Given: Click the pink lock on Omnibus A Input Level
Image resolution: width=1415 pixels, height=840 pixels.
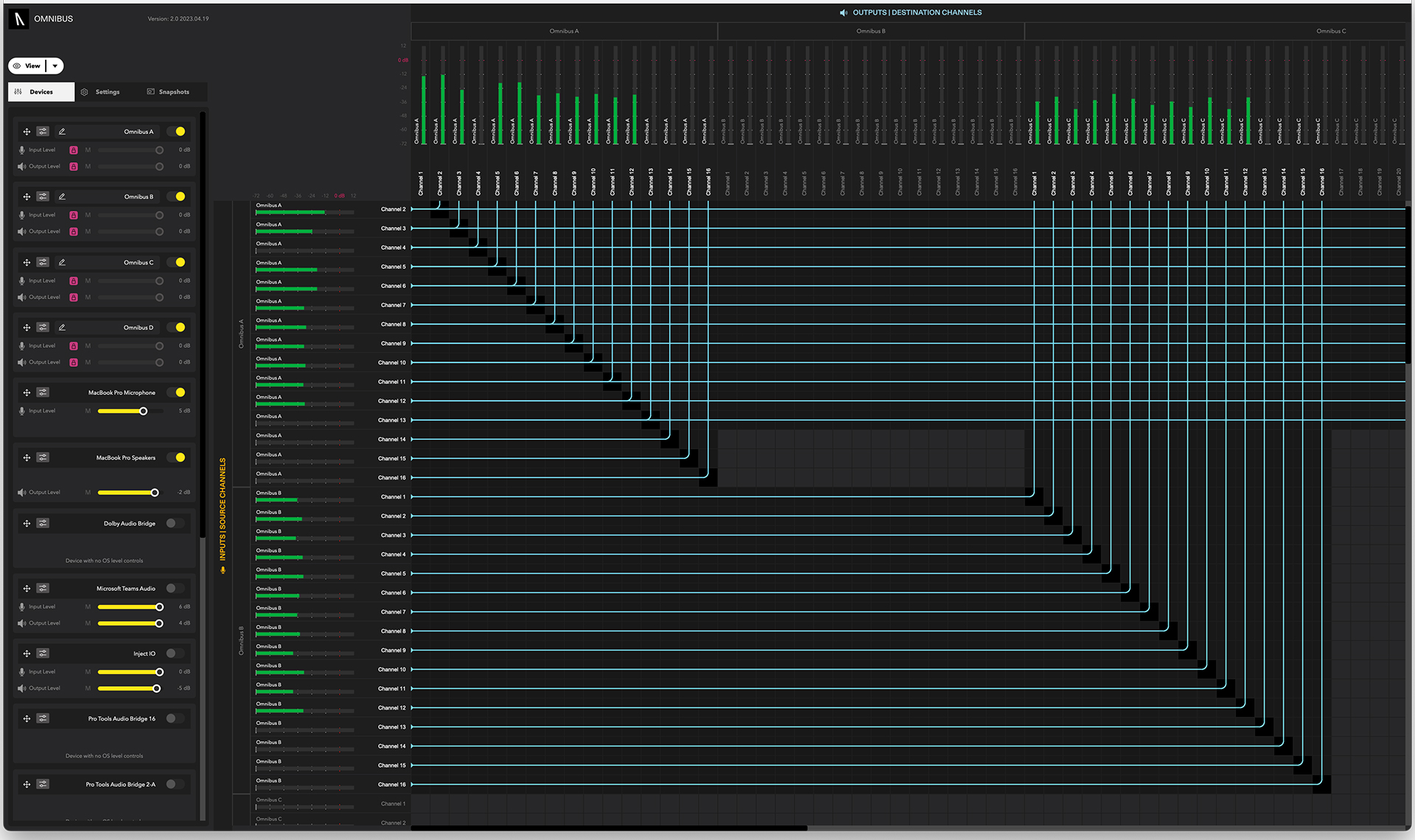Looking at the screenshot, I should (x=74, y=150).
